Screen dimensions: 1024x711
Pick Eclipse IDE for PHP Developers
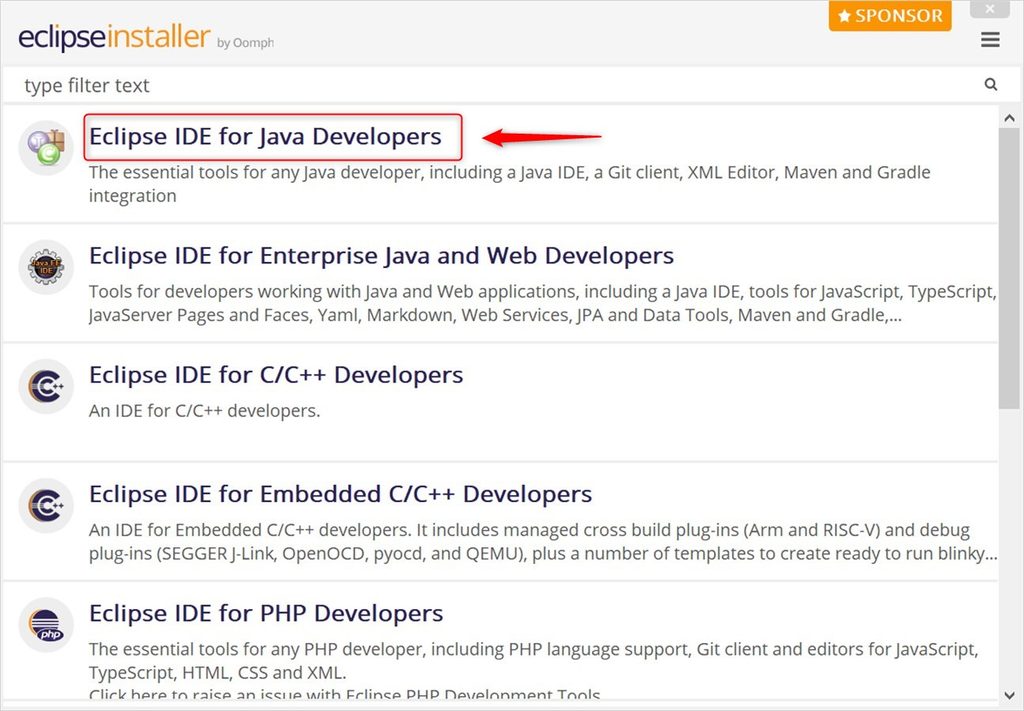click(x=266, y=614)
